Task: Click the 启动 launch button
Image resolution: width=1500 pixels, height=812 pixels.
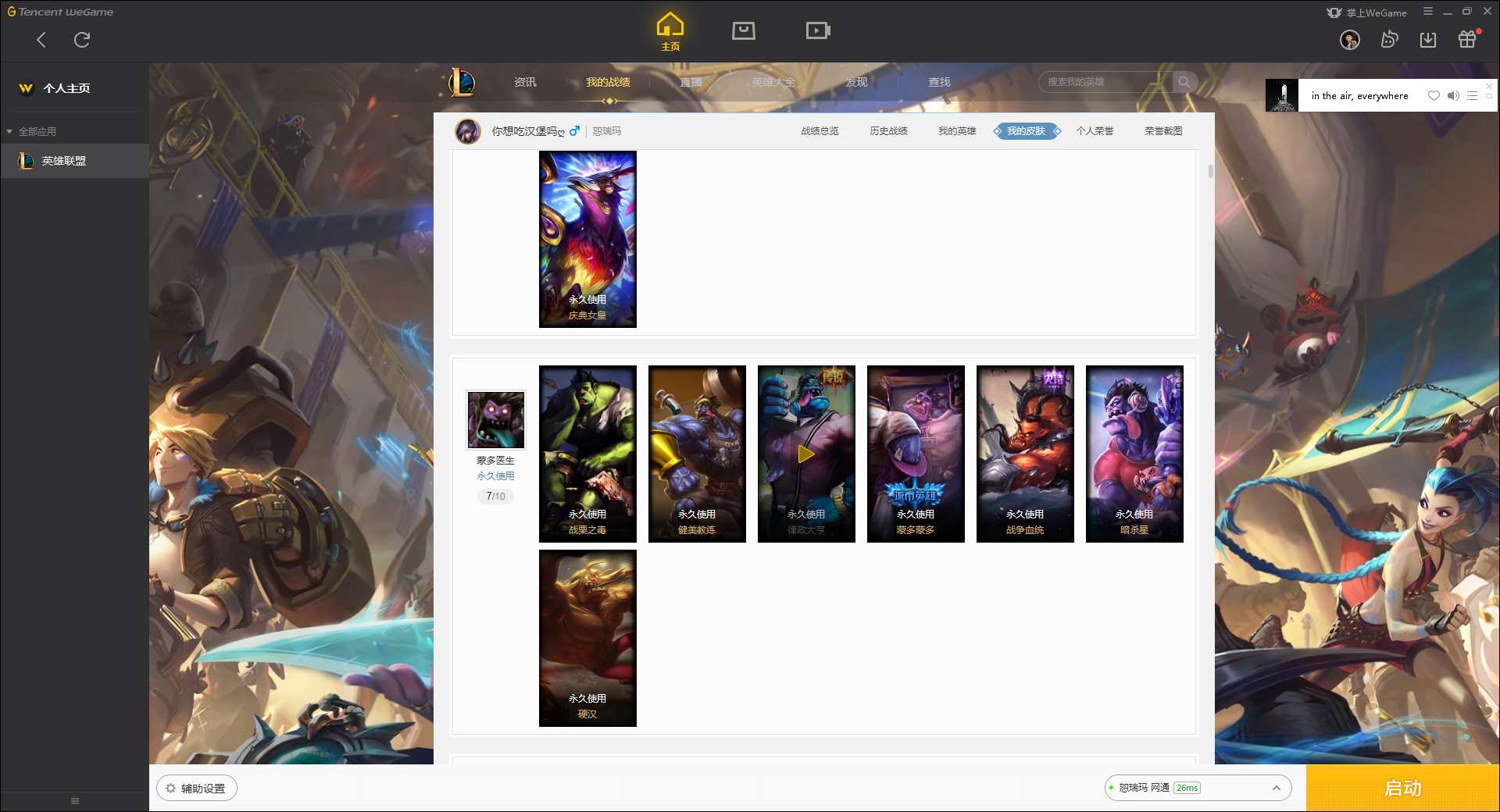Action: (1402, 788)
